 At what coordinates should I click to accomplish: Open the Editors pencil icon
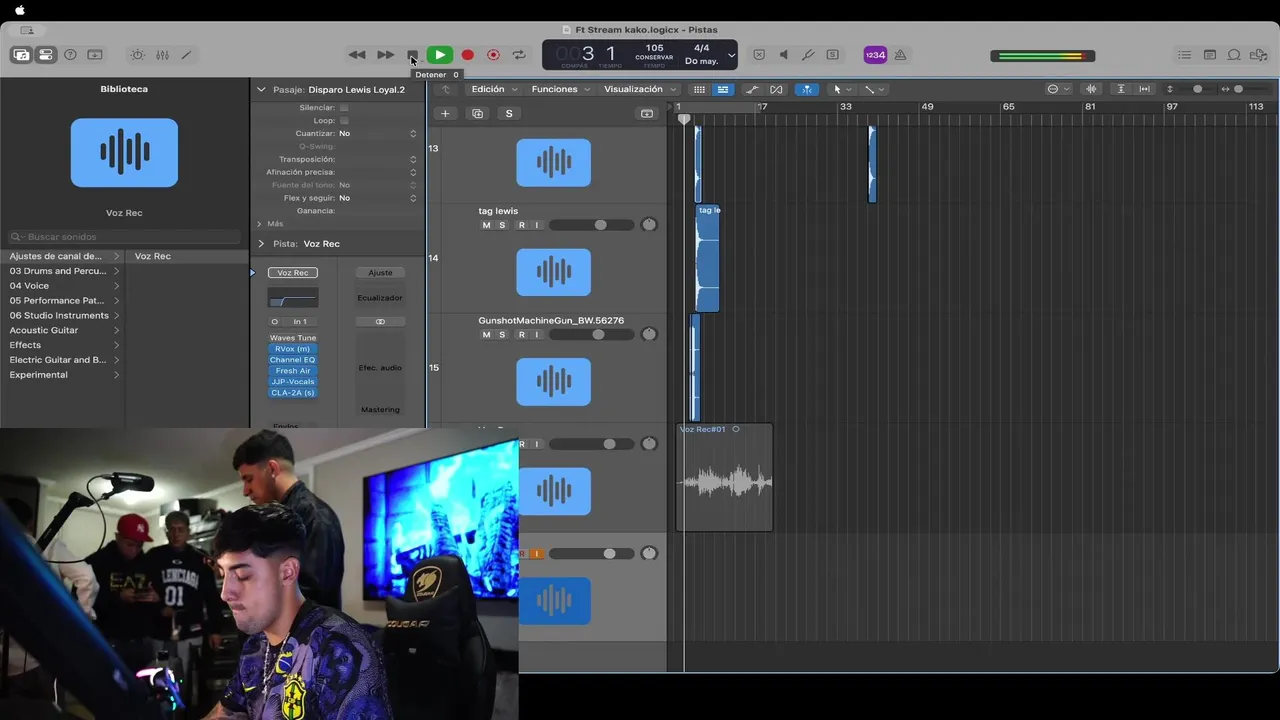click(186, 55)
